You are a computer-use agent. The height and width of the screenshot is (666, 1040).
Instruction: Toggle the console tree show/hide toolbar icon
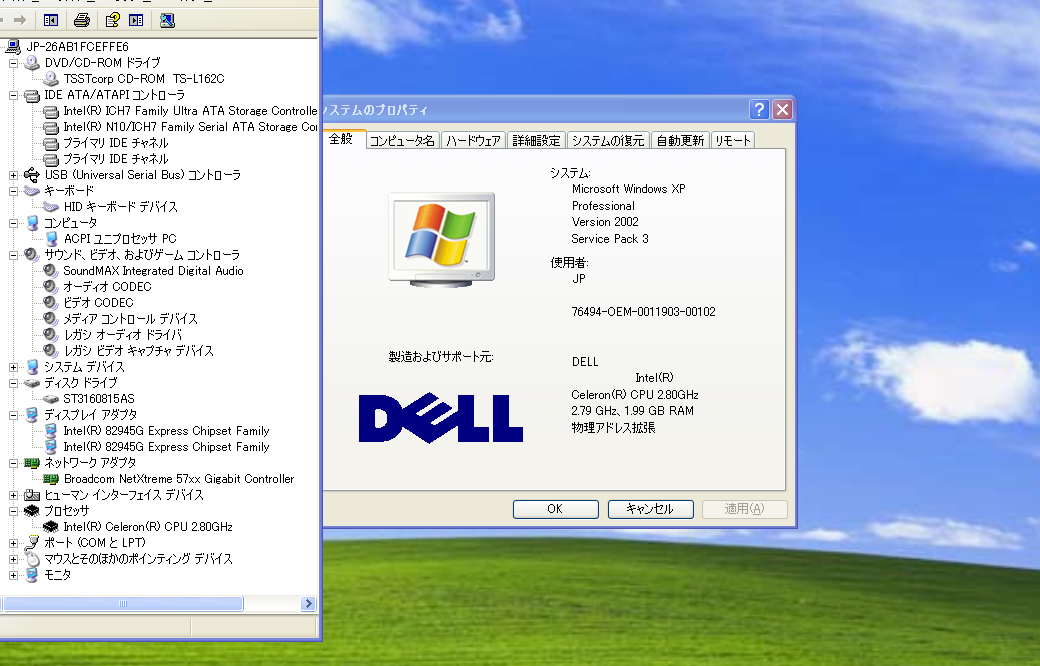click(51, 21)
